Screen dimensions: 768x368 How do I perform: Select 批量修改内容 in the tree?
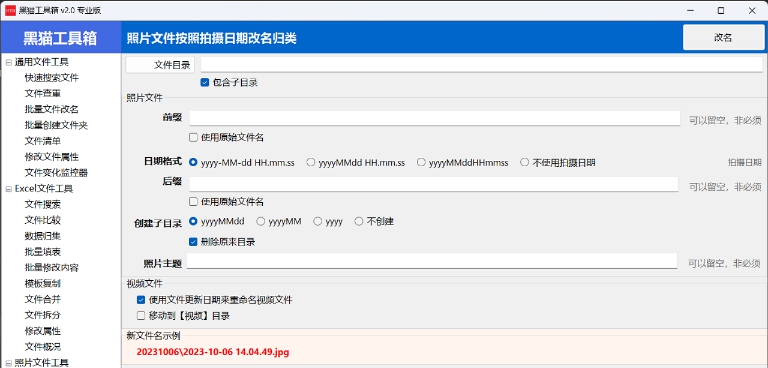(x=51, y=268)
